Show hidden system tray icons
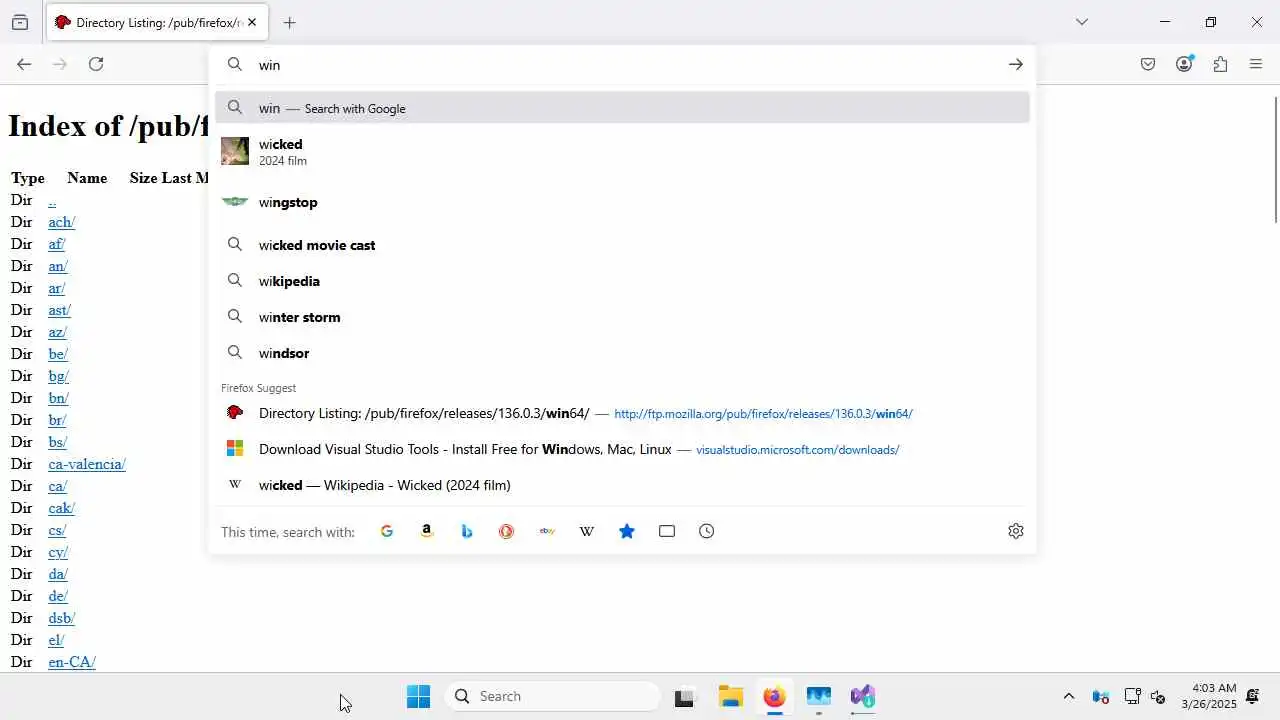Viewport: 1280px width, 720px height. point(1068,696)
